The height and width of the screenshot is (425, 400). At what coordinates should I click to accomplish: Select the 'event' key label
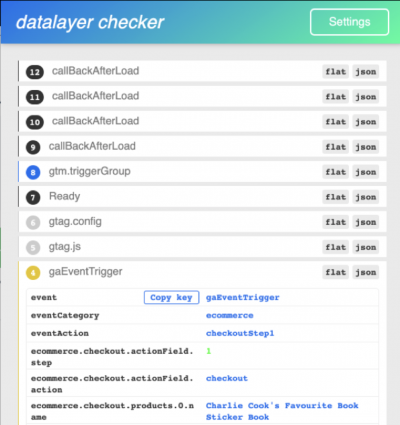pyautogui.click(x=44, y=297)
